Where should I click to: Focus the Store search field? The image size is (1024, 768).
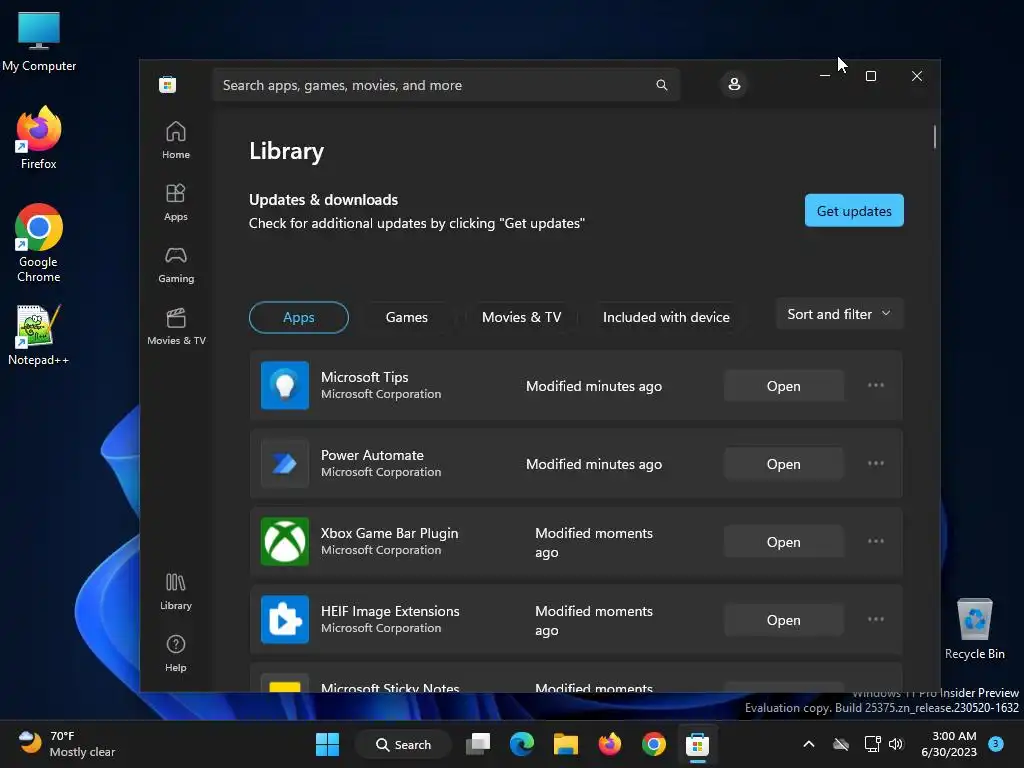[446, 85]
